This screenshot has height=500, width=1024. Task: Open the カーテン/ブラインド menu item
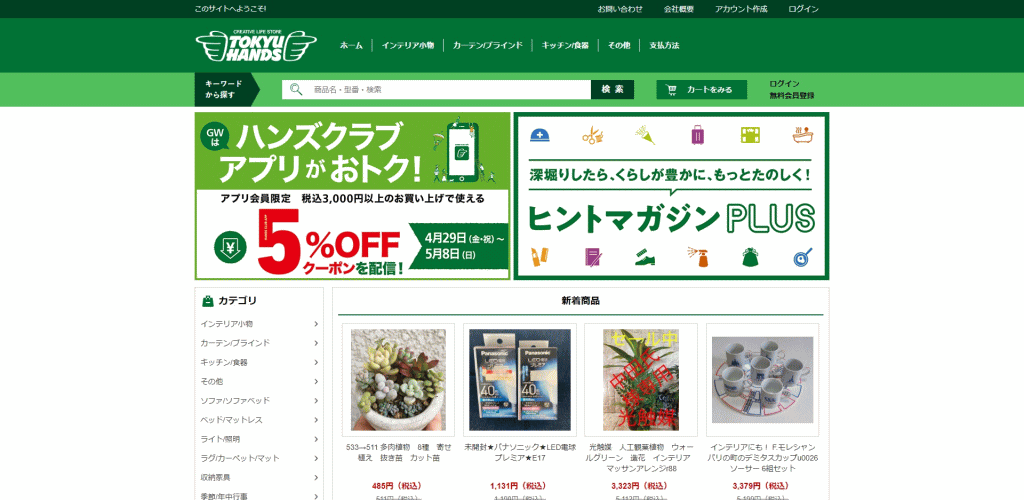[488, 46]
